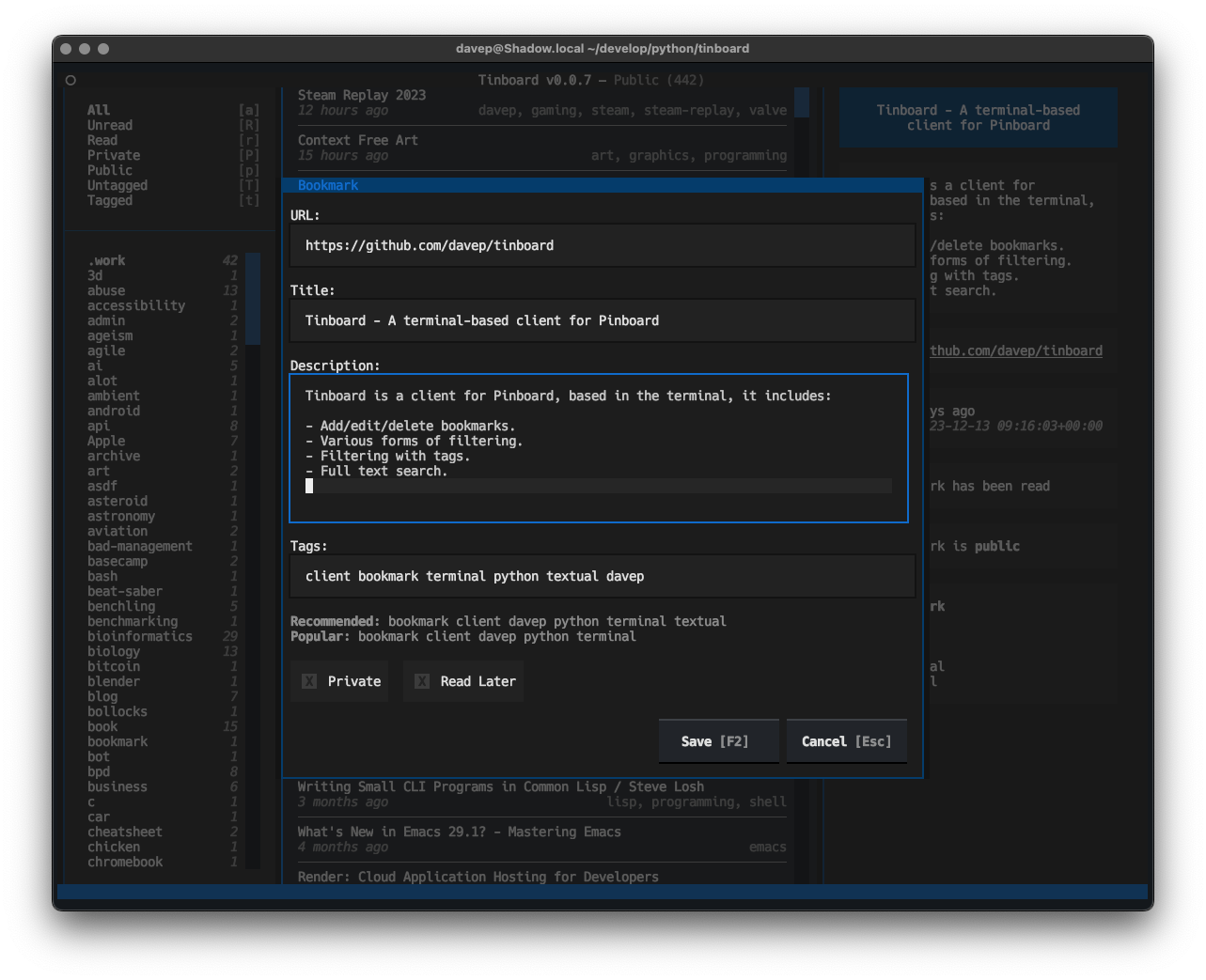The height and width of the screenshot is (980, 1206).
Task: Filter by the '3d' tag
Action: click(x=163, y=275)
